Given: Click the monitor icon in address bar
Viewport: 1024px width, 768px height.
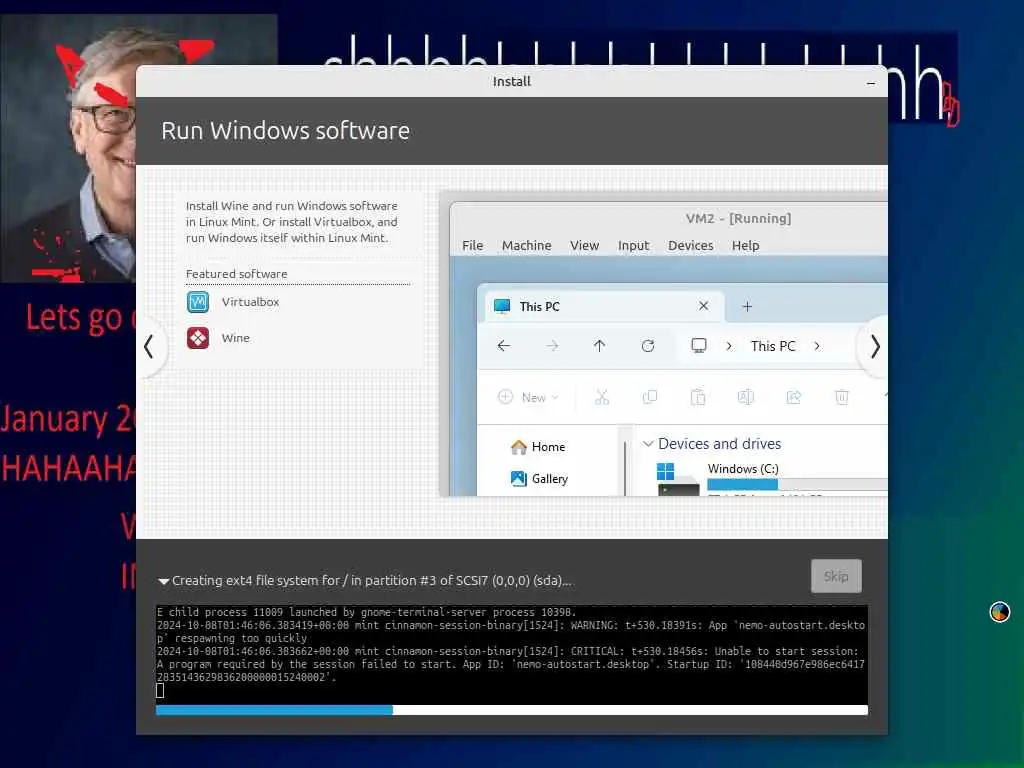Looking at the screenshot, I should click(699, 345).
